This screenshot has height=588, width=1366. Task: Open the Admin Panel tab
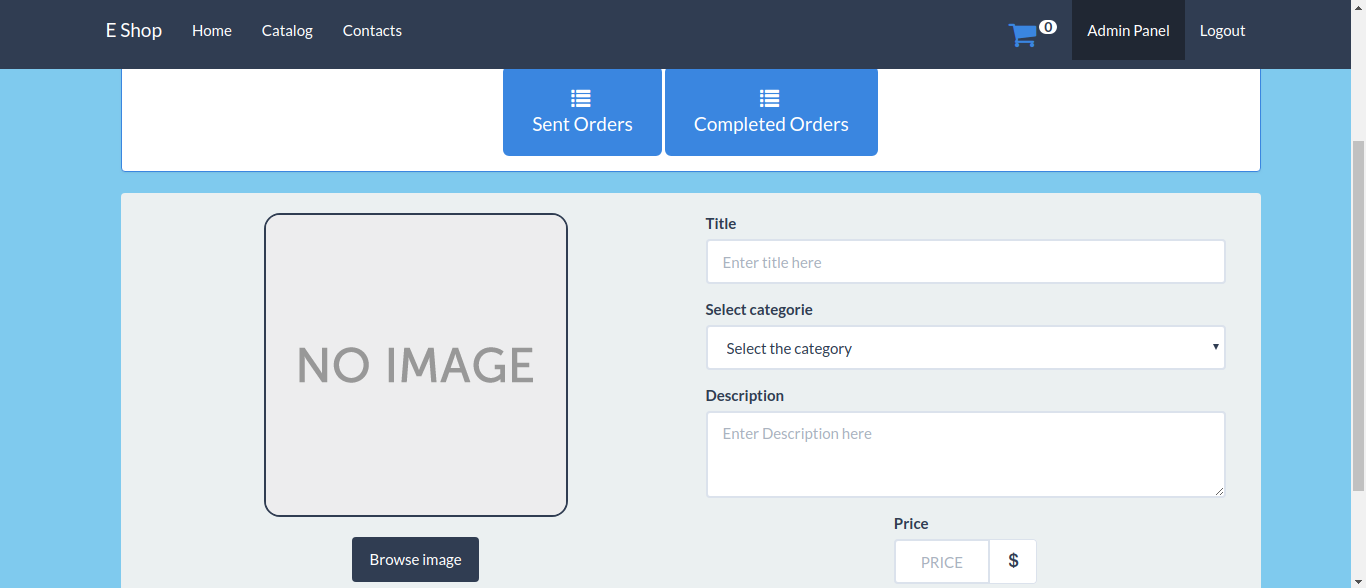tap(1128, 30)
